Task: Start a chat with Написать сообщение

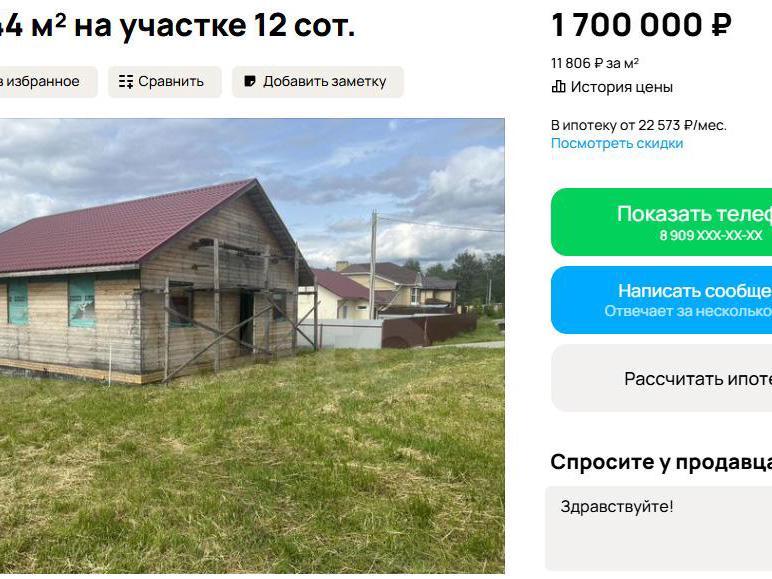Action: click(x=661, y=300)
